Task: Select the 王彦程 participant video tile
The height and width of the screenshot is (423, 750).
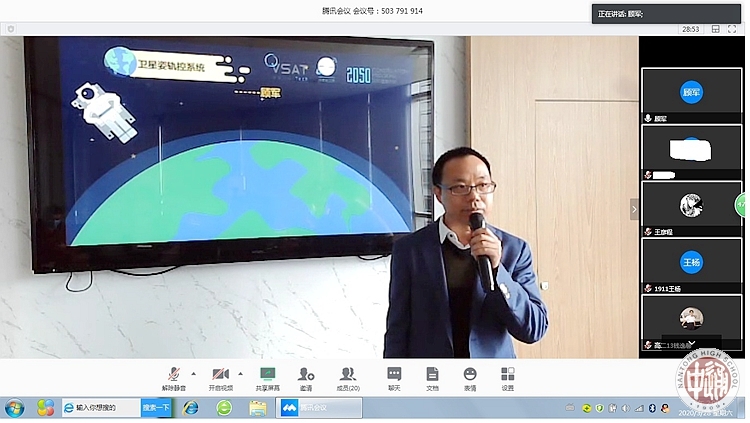Action: 691,208
